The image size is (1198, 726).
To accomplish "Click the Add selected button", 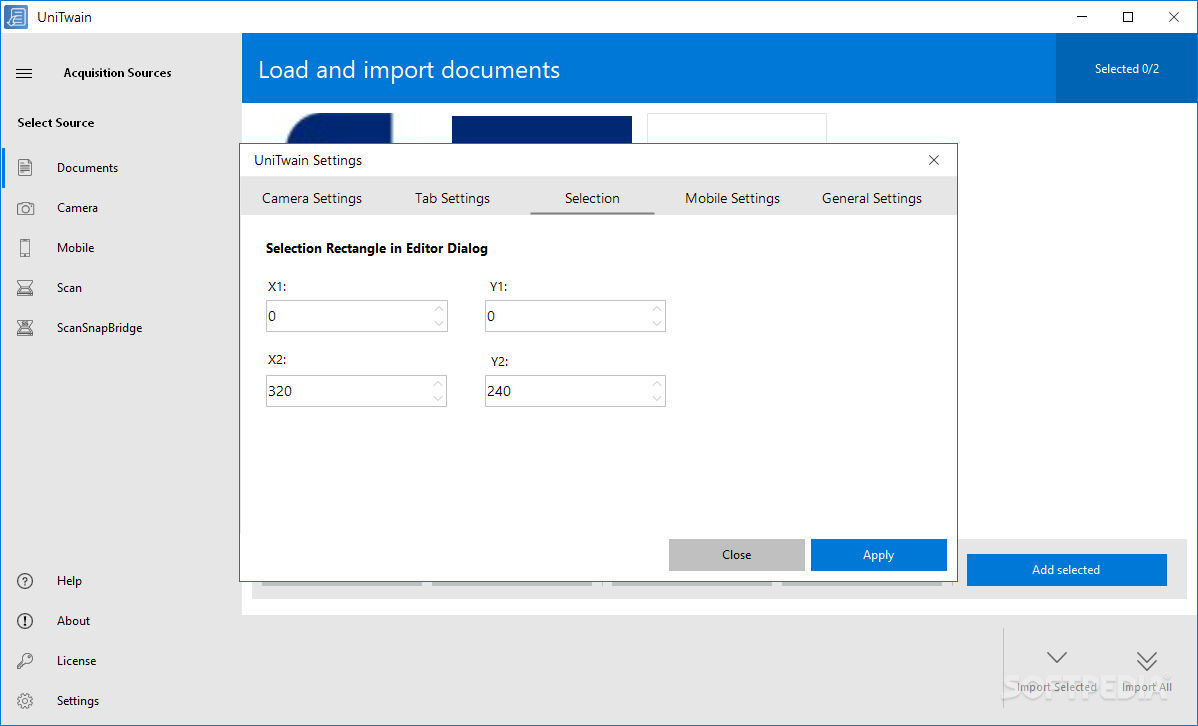I will click(x=1067, y=570).
